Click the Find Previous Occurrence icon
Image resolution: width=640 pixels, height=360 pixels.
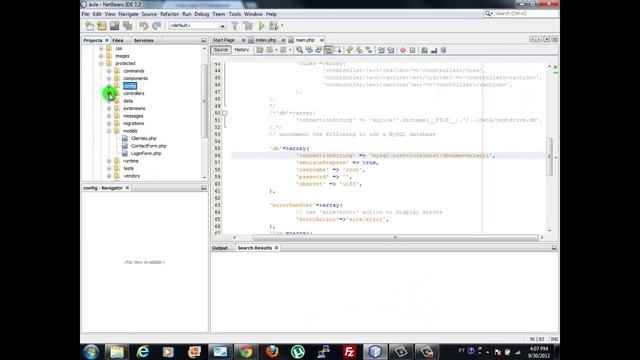[309, 50]
